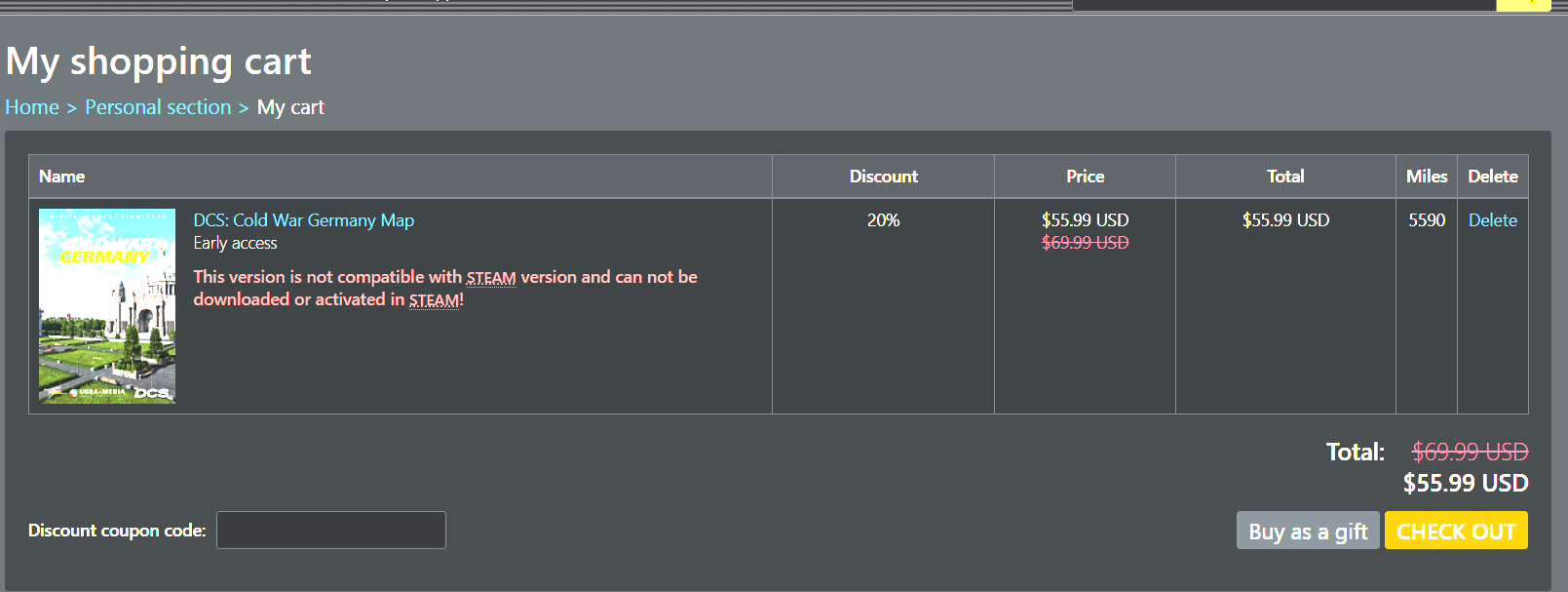Open the Cold War Germany cover thumbnail
Image resolution: width=1568 pixels, height=592 pixels.
[x=107, y=305]
